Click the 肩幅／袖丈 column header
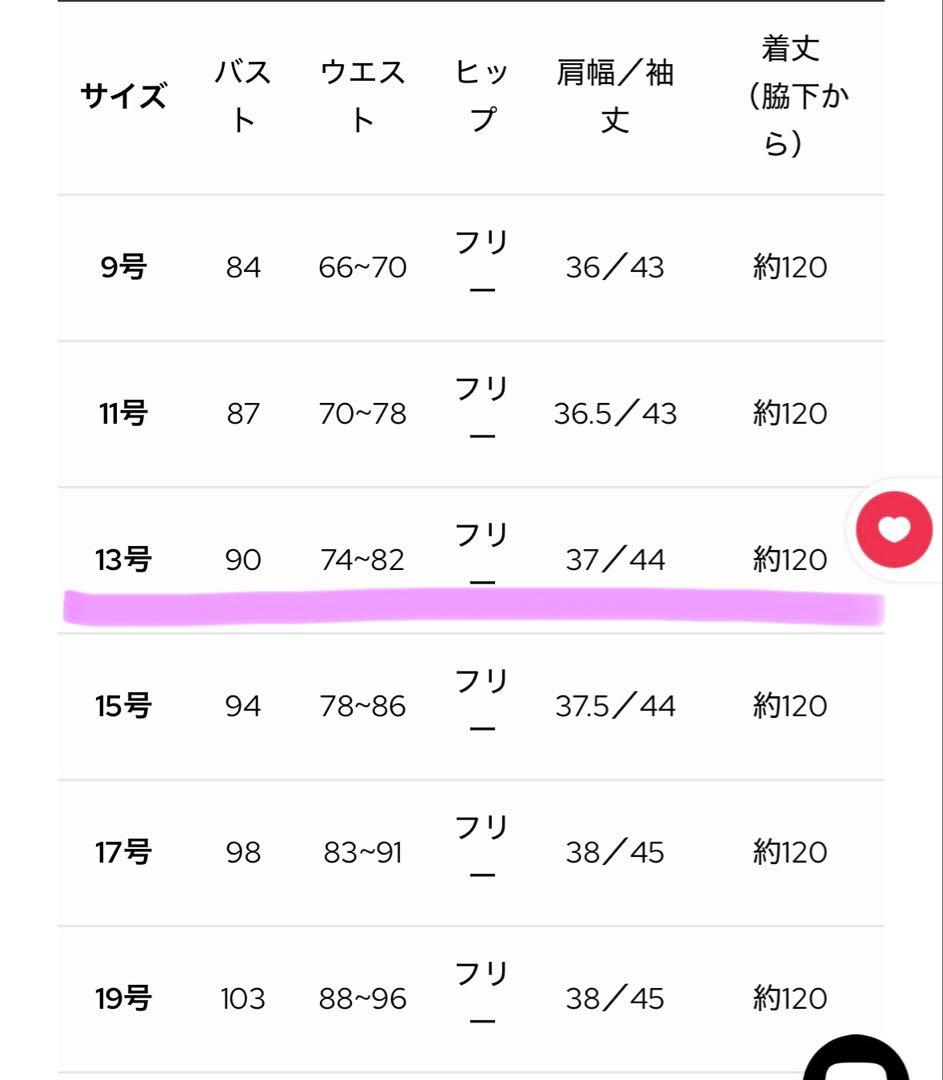The width and height of the screenshot is (943, 1080). 614,97
